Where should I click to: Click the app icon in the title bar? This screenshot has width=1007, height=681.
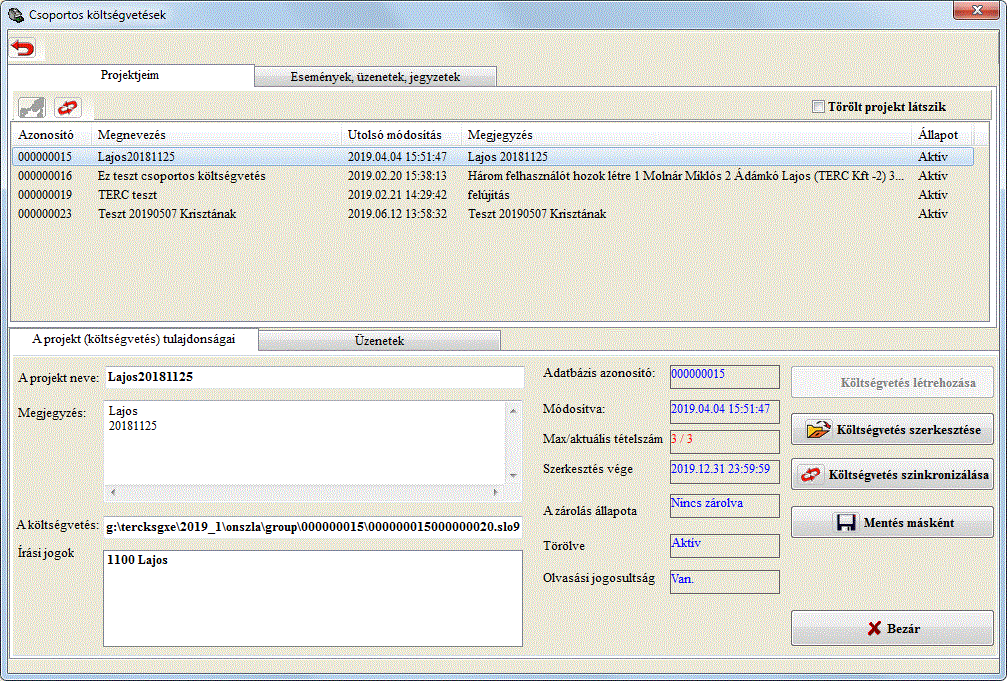point(14,14)
